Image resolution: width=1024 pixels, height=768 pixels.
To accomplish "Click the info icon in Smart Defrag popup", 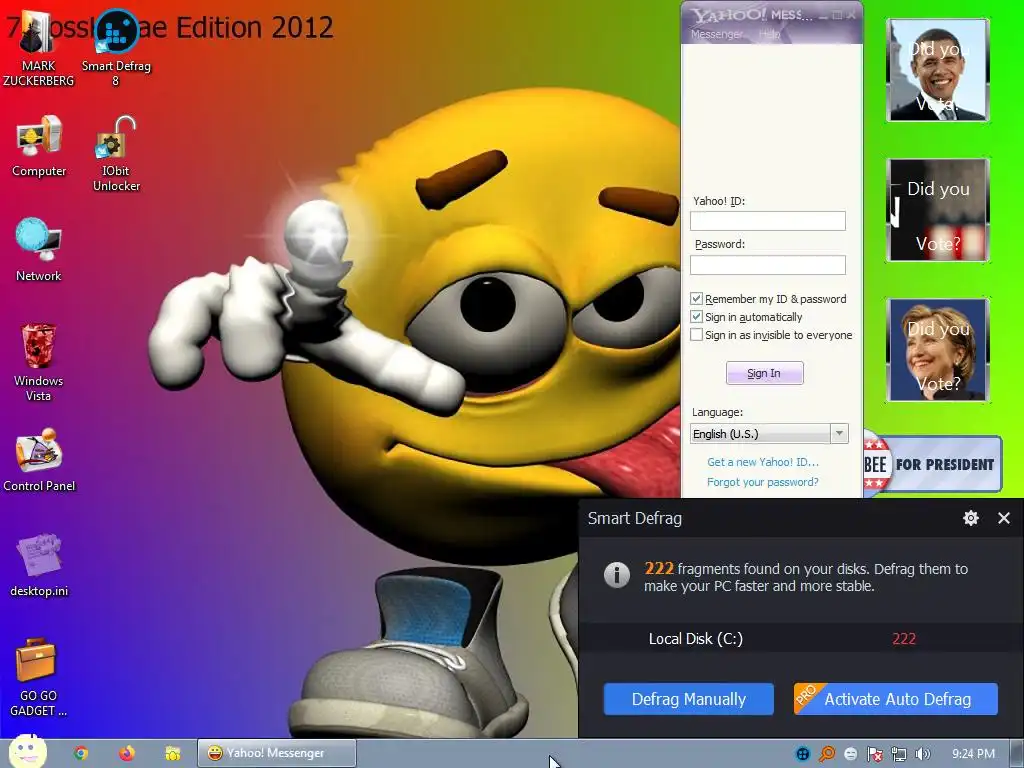I will pos(616,575).
